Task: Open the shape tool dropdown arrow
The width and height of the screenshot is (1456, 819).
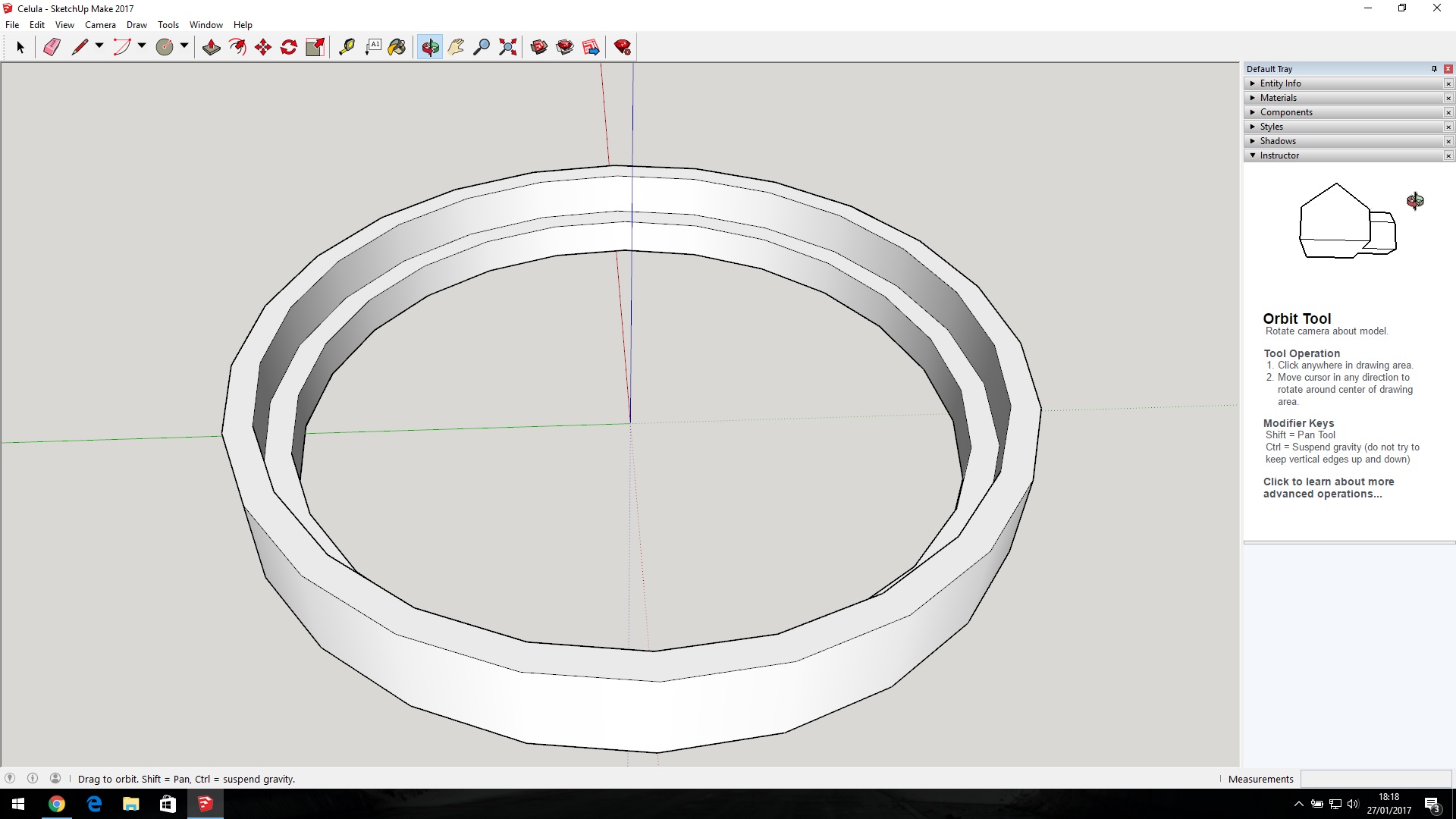Action: [184, 46]
